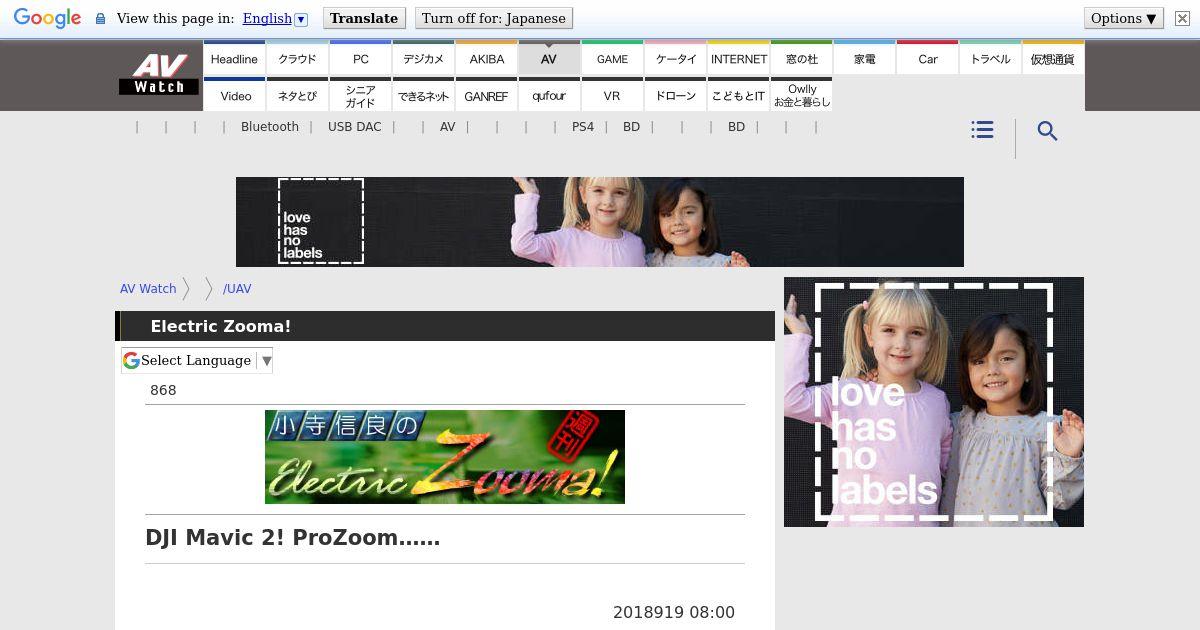1200x630 pixels.
Task: Click the Google logo in translate bar
Action: (47, 19)
